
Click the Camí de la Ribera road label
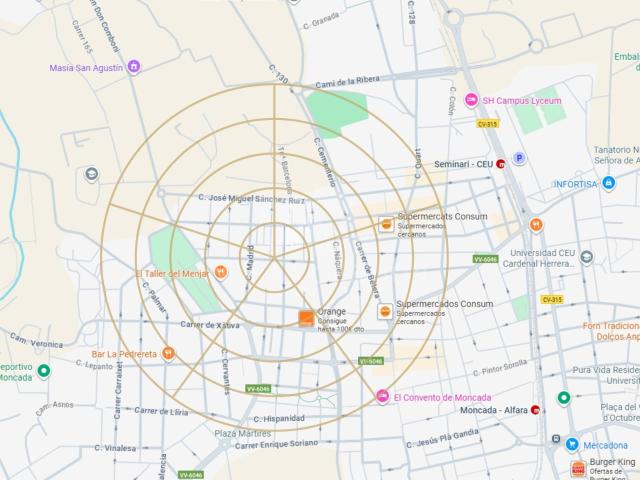tap(347, 82)
